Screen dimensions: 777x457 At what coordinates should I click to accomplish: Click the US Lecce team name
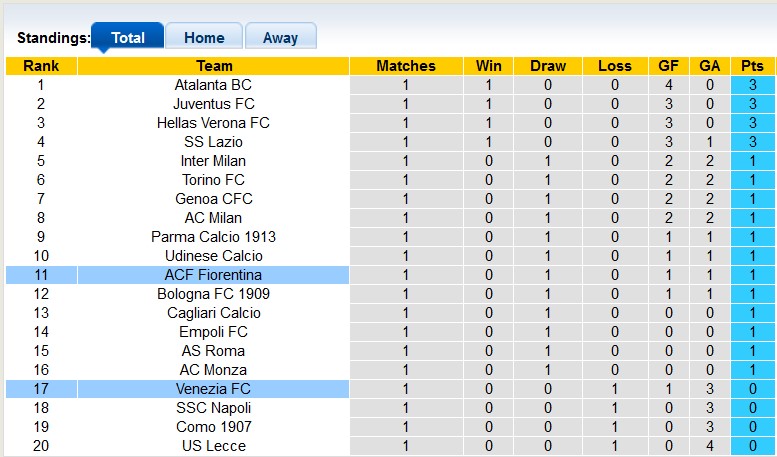214,446
